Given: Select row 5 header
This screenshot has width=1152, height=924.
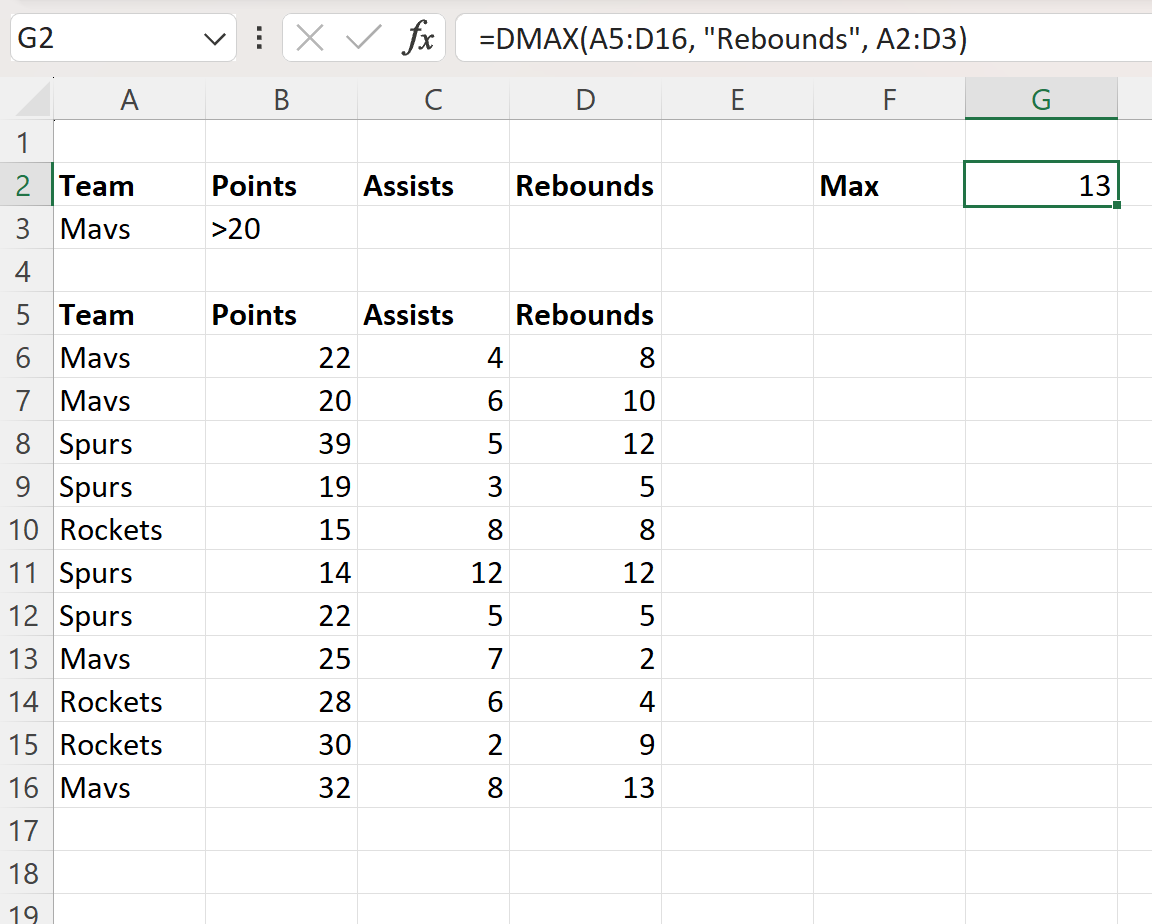Looking at the screenshot, I should [x=26, y=314].
